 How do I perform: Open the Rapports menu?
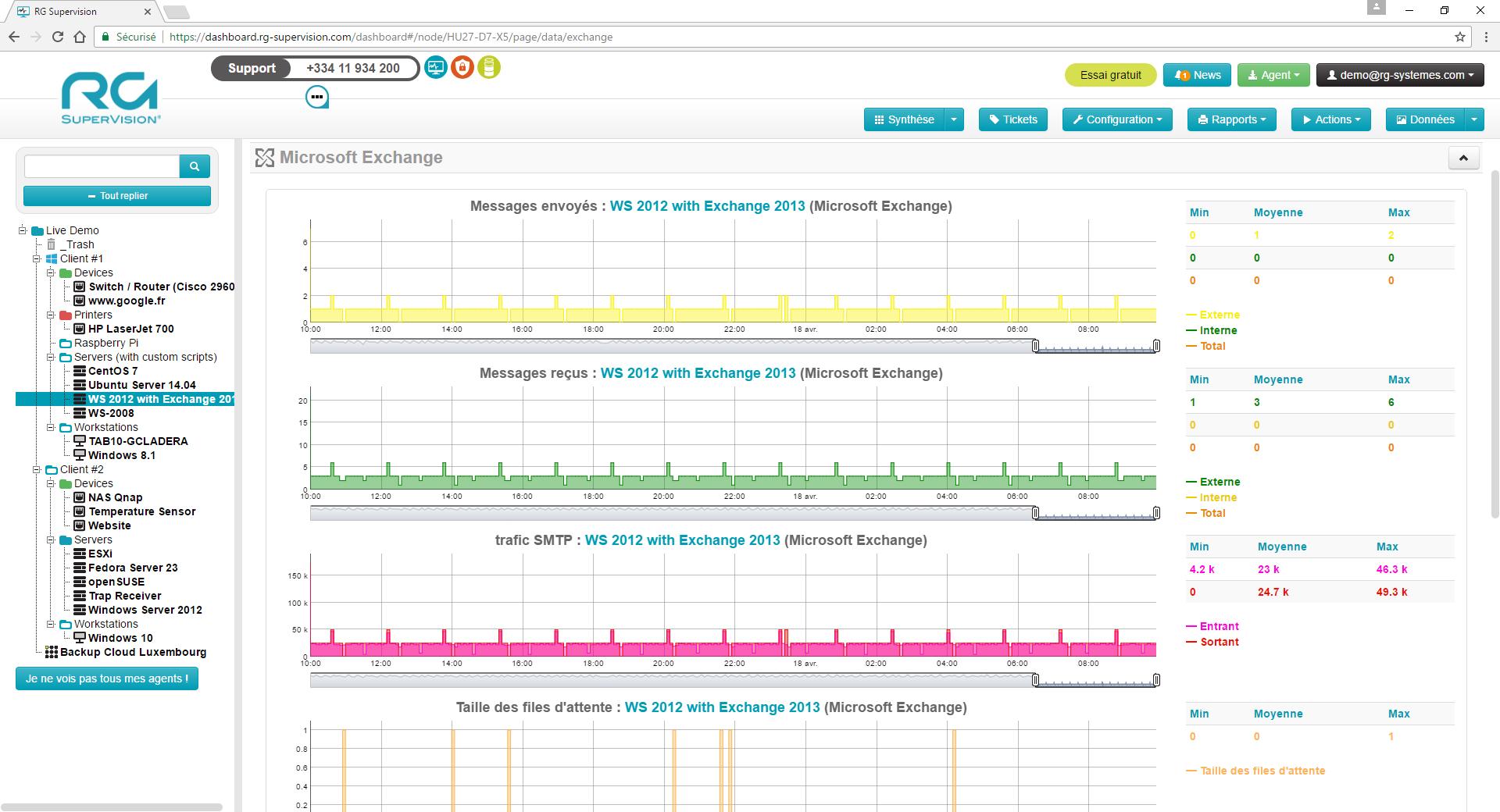[1231, 119]
